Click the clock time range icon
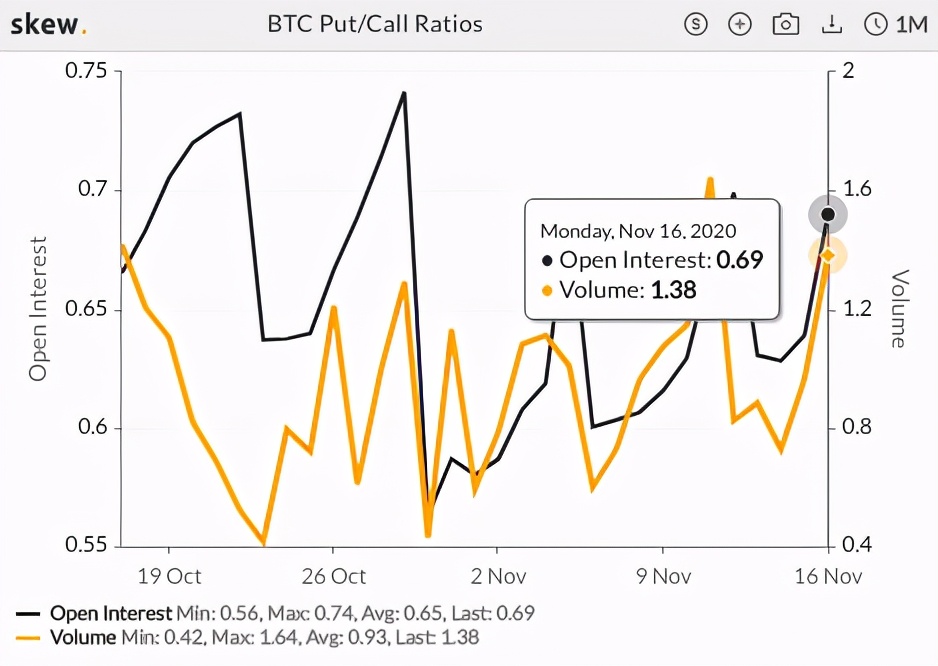938x666 pixels. [x=876, y=25]
